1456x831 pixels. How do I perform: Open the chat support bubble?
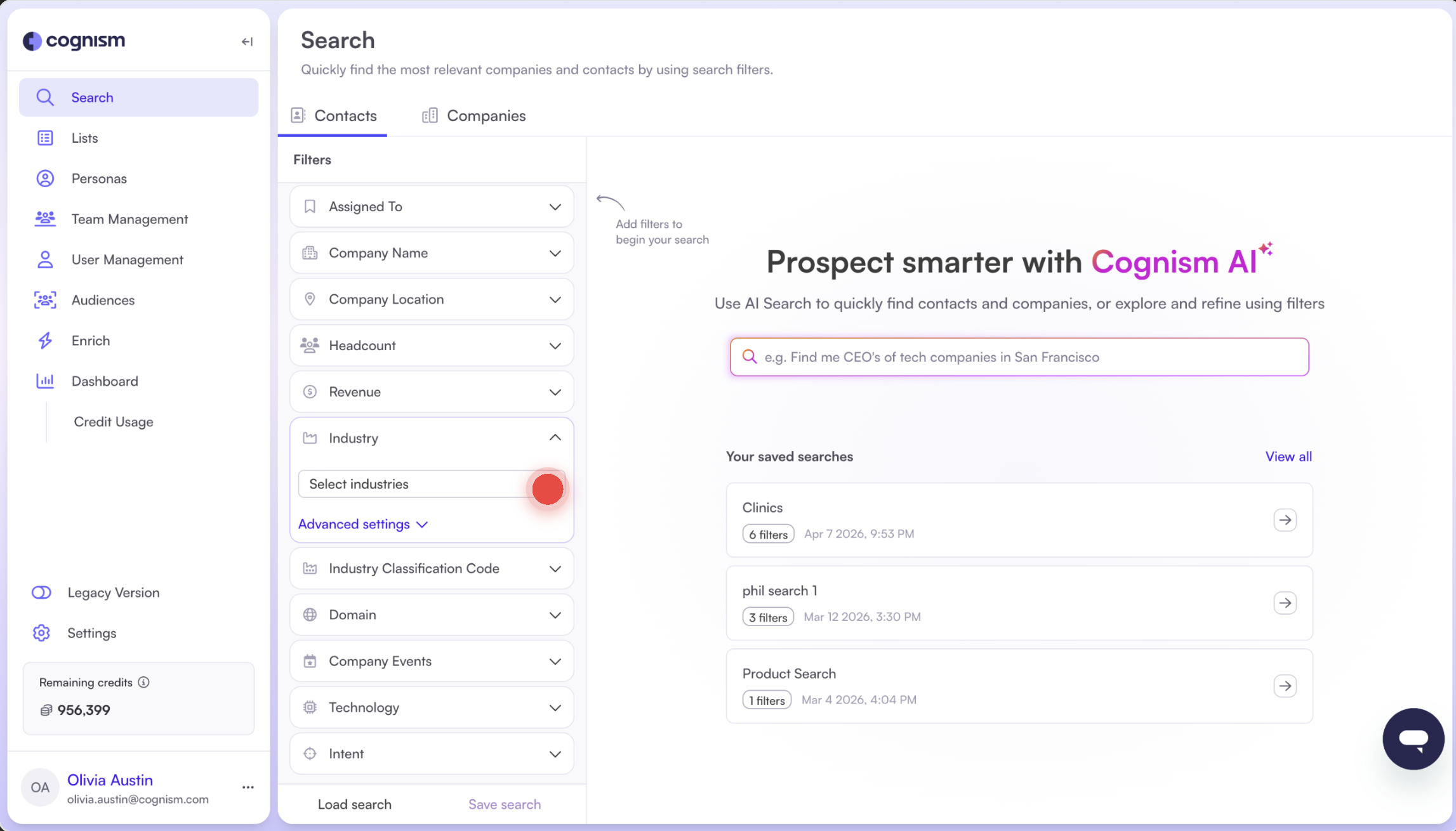[x=1413, y=738]
